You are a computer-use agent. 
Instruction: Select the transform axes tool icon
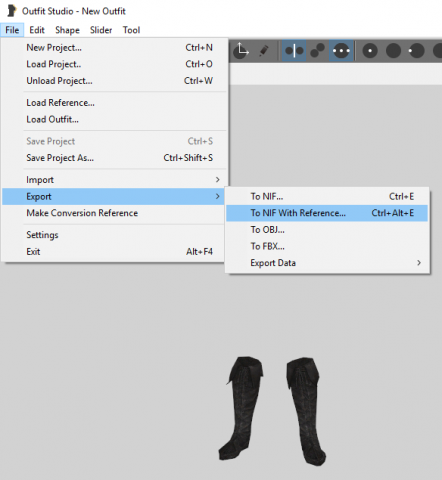point(241,51)
